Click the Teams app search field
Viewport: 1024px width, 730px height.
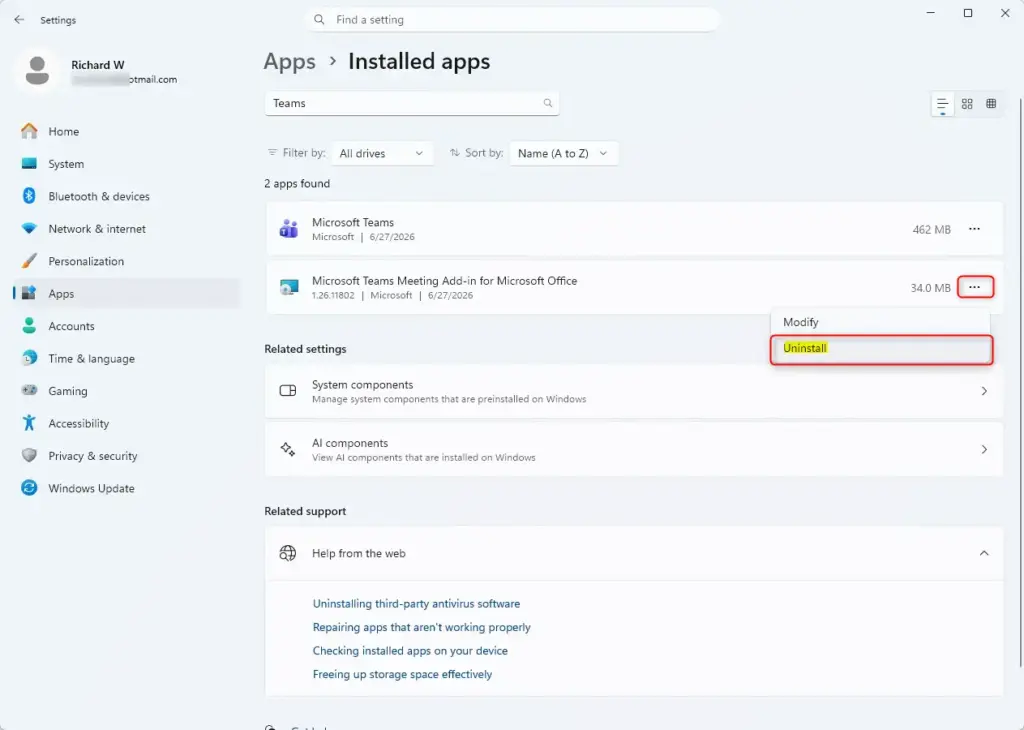[411, 103]
